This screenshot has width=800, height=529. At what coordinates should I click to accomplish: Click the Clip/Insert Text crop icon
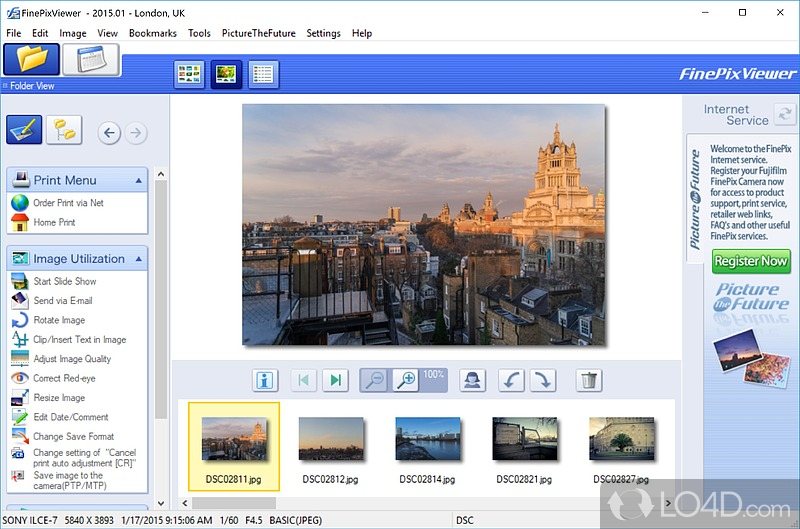[20, 339]
